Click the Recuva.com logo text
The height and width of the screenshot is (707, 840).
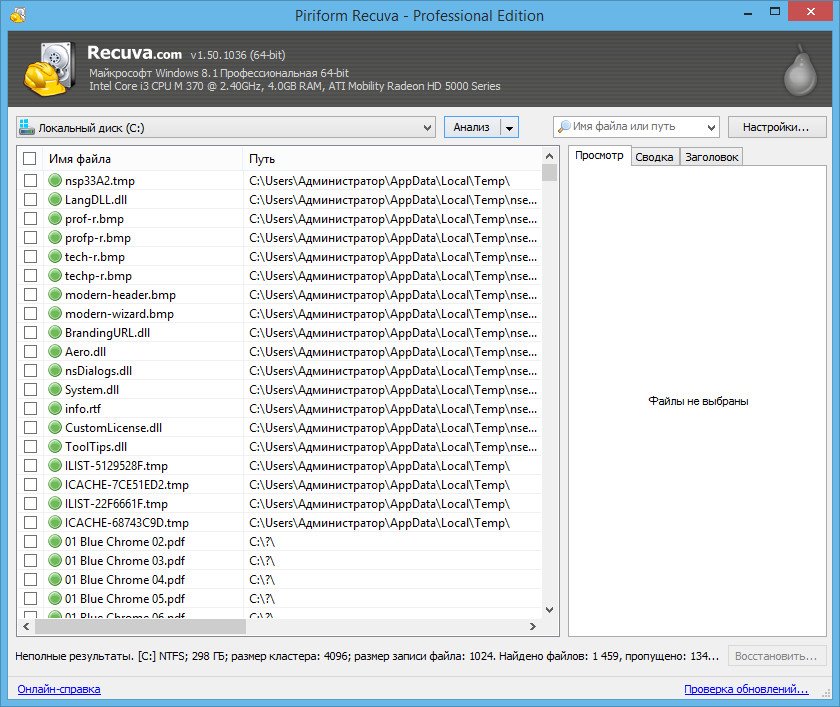134,52
